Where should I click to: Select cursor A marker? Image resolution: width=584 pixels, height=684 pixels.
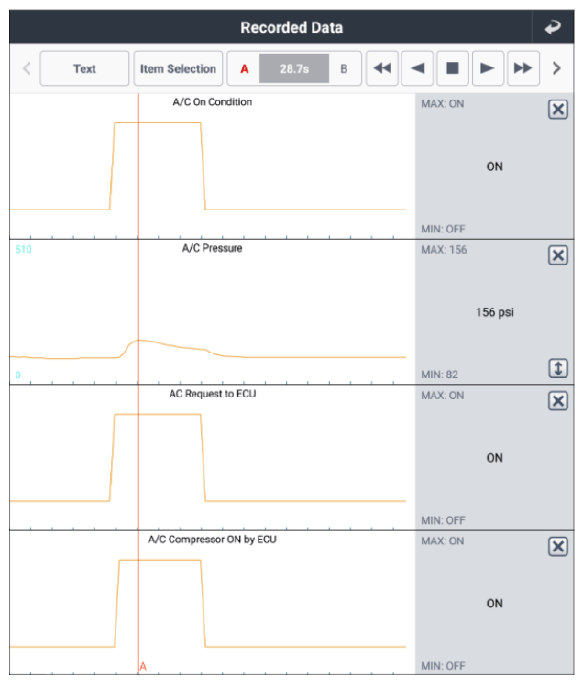pyautogui.click(x=244, y=69)
